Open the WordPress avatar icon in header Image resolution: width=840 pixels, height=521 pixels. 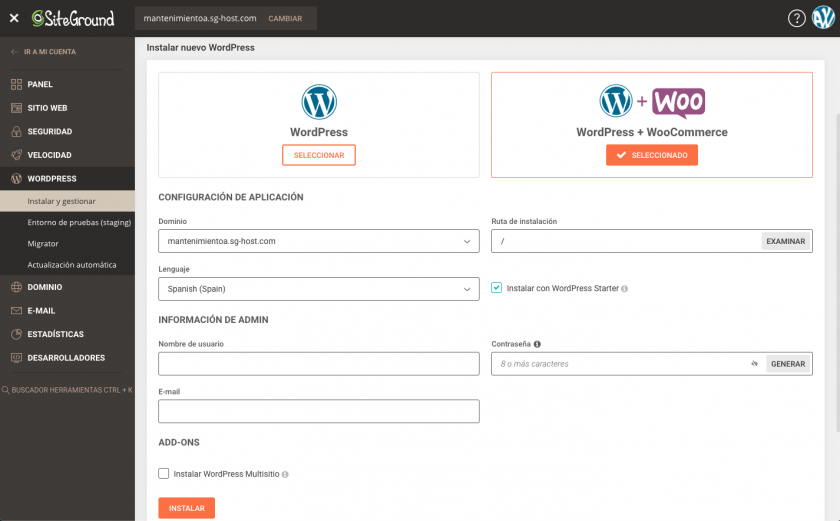point(823,18)
